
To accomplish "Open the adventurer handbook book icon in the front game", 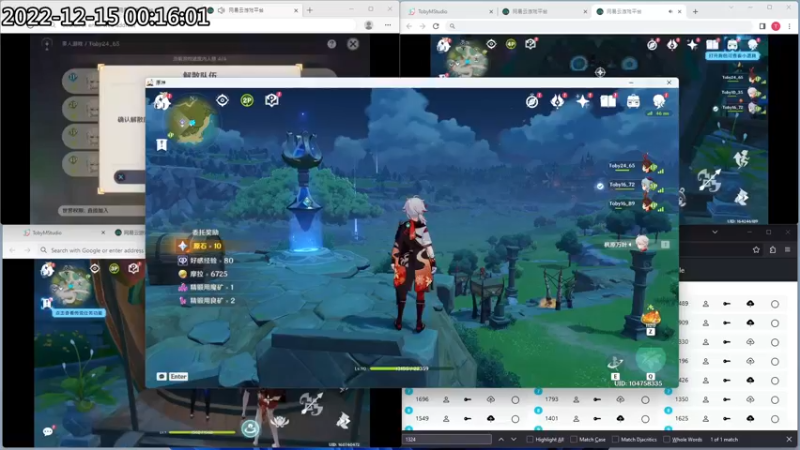I will [x=608, y=101].
